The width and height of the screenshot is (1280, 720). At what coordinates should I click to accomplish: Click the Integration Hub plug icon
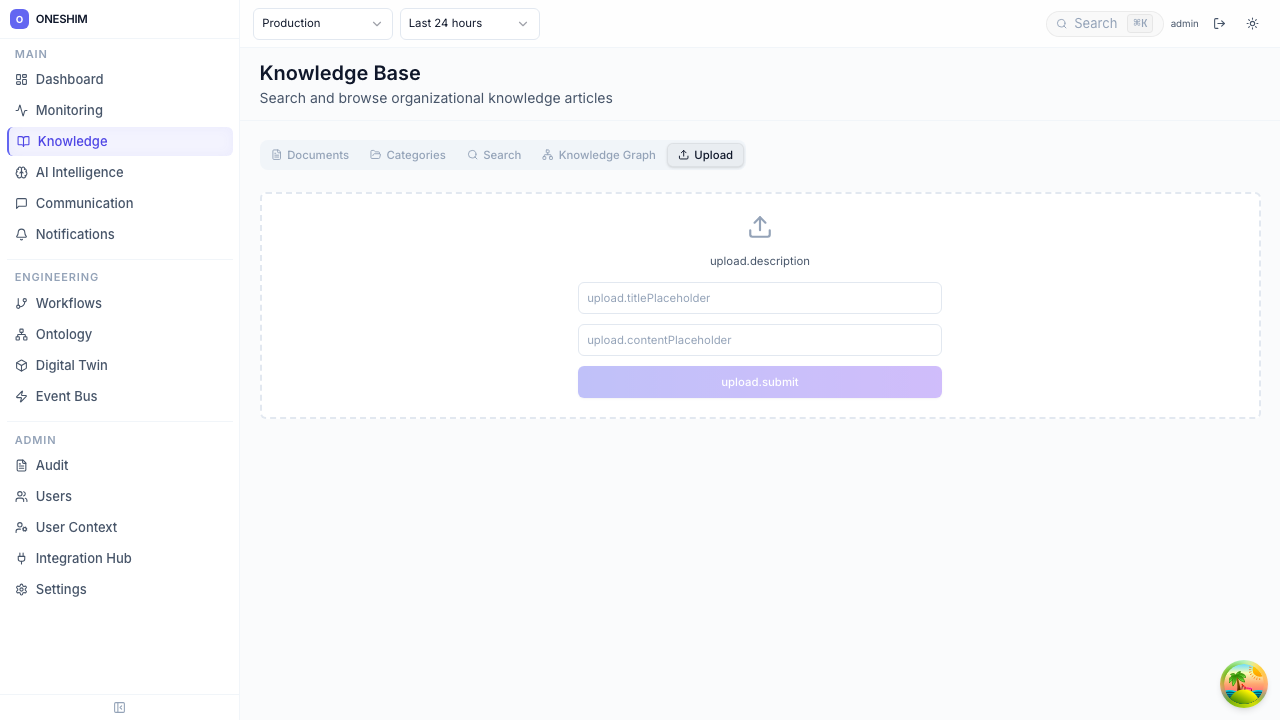pos(21,559)
